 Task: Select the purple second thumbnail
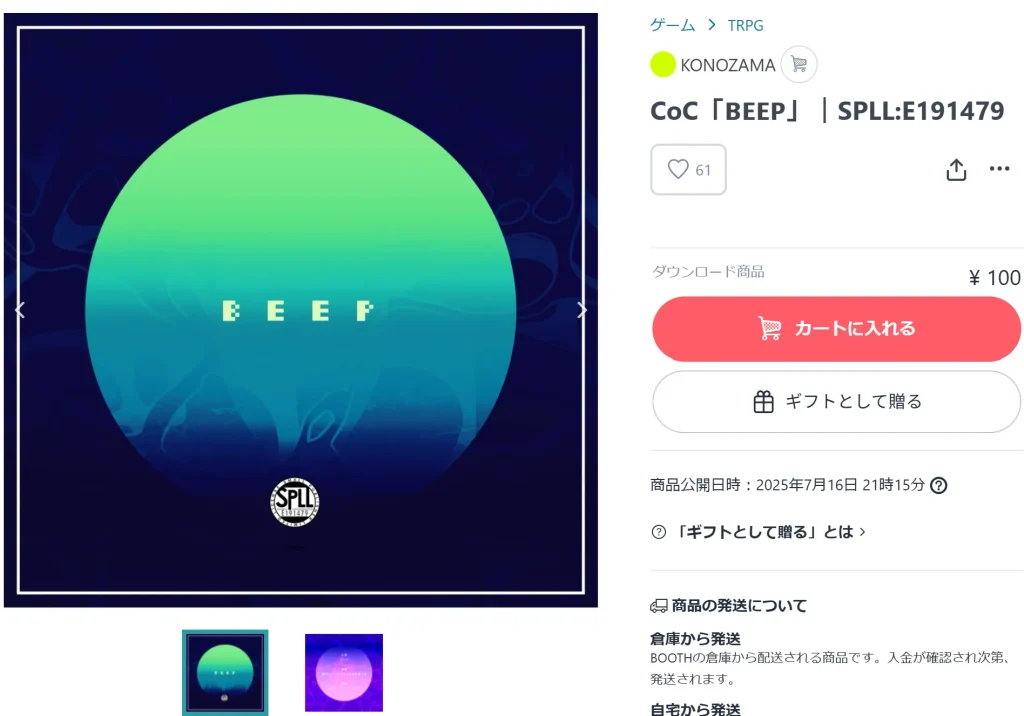[344, 673]
